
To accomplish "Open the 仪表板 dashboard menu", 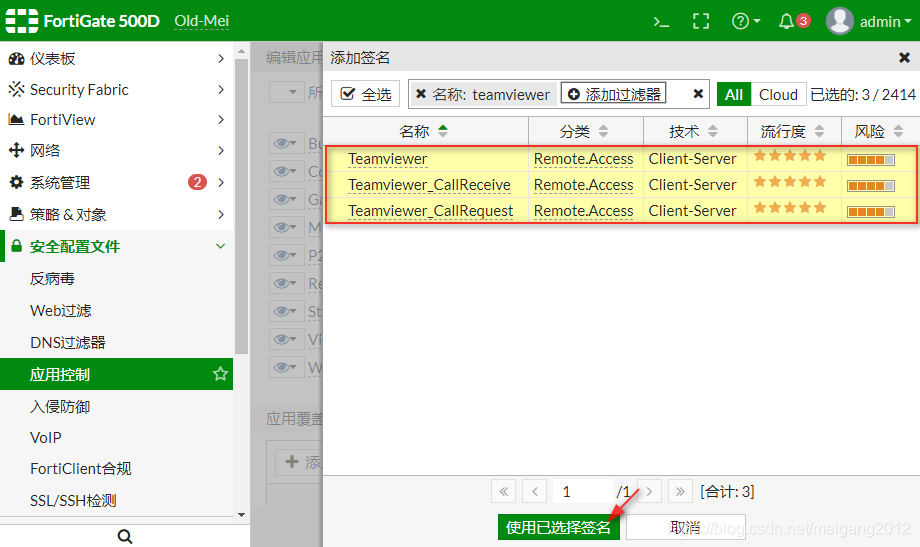I will 116,58.
